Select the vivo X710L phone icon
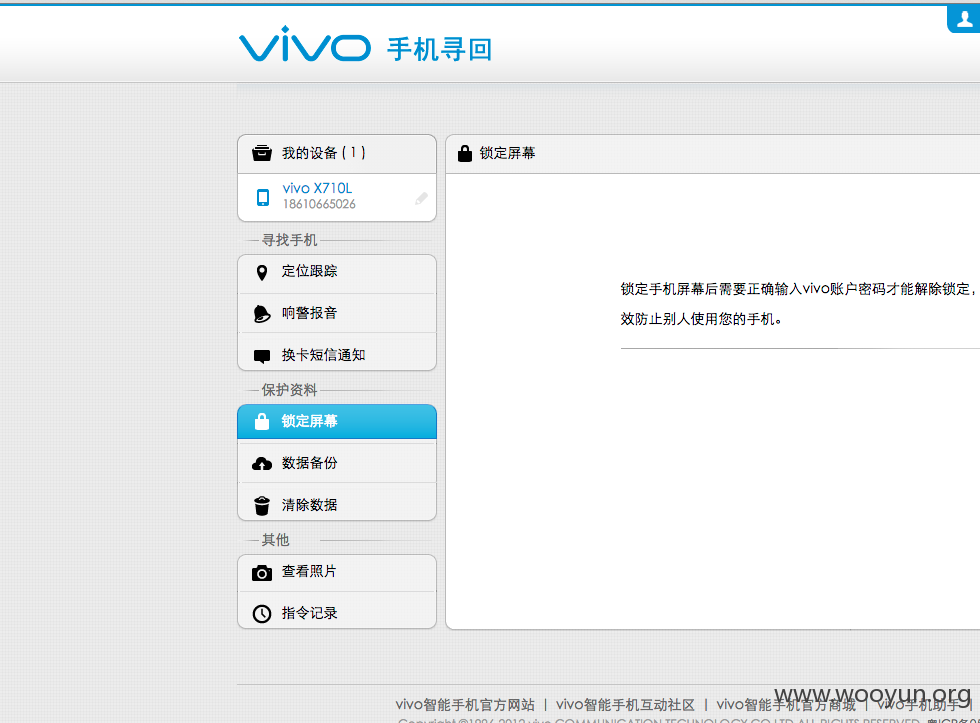 click(x=263, y=197)
